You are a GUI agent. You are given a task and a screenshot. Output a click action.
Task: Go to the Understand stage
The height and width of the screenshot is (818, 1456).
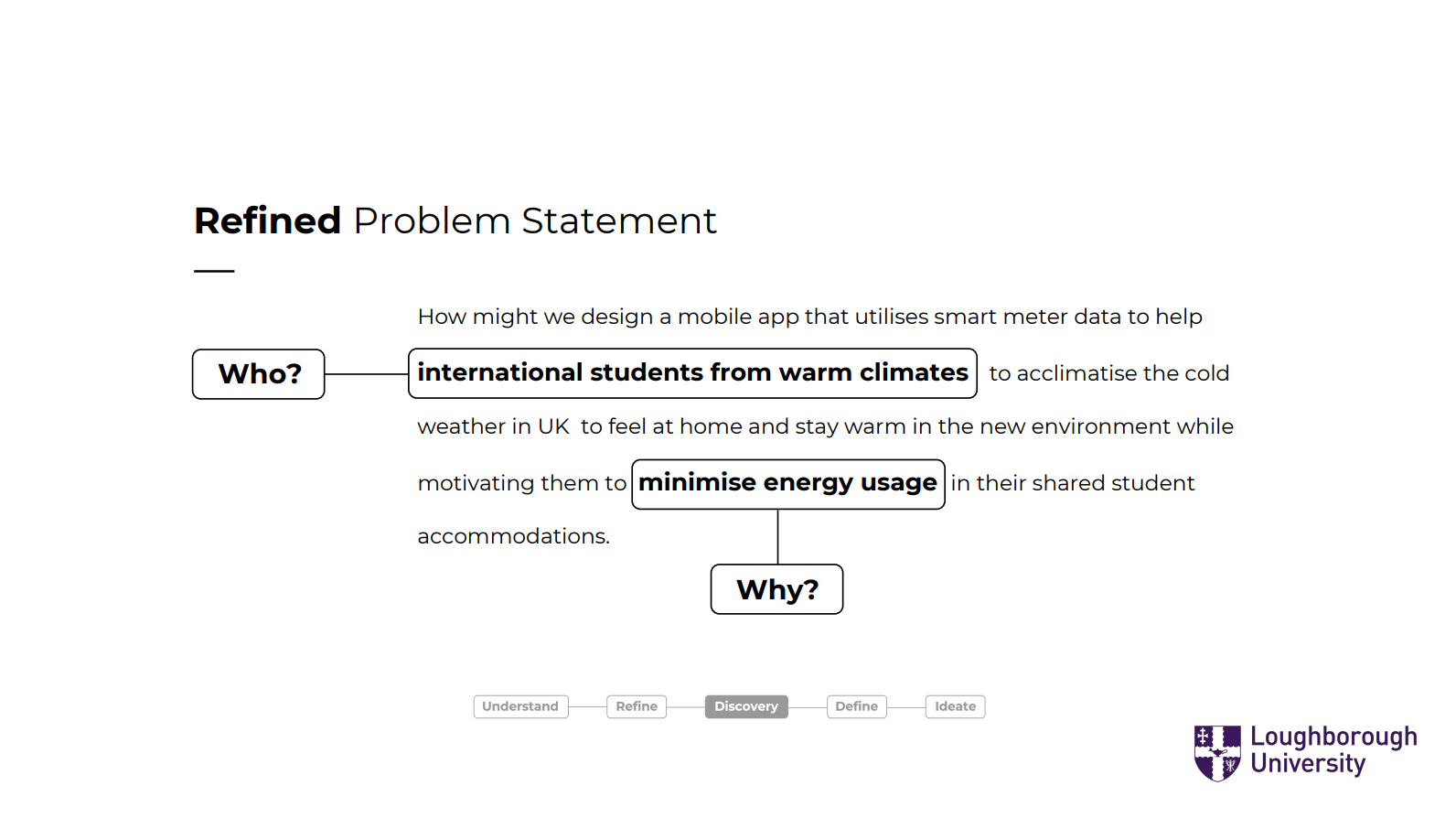[x=520, y=706]
